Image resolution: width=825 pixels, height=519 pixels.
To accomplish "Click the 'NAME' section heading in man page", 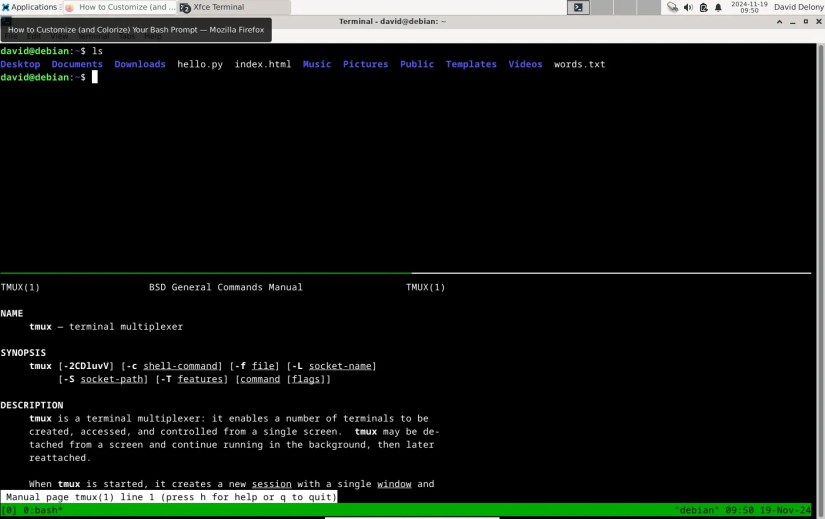I will pos(12,314).
